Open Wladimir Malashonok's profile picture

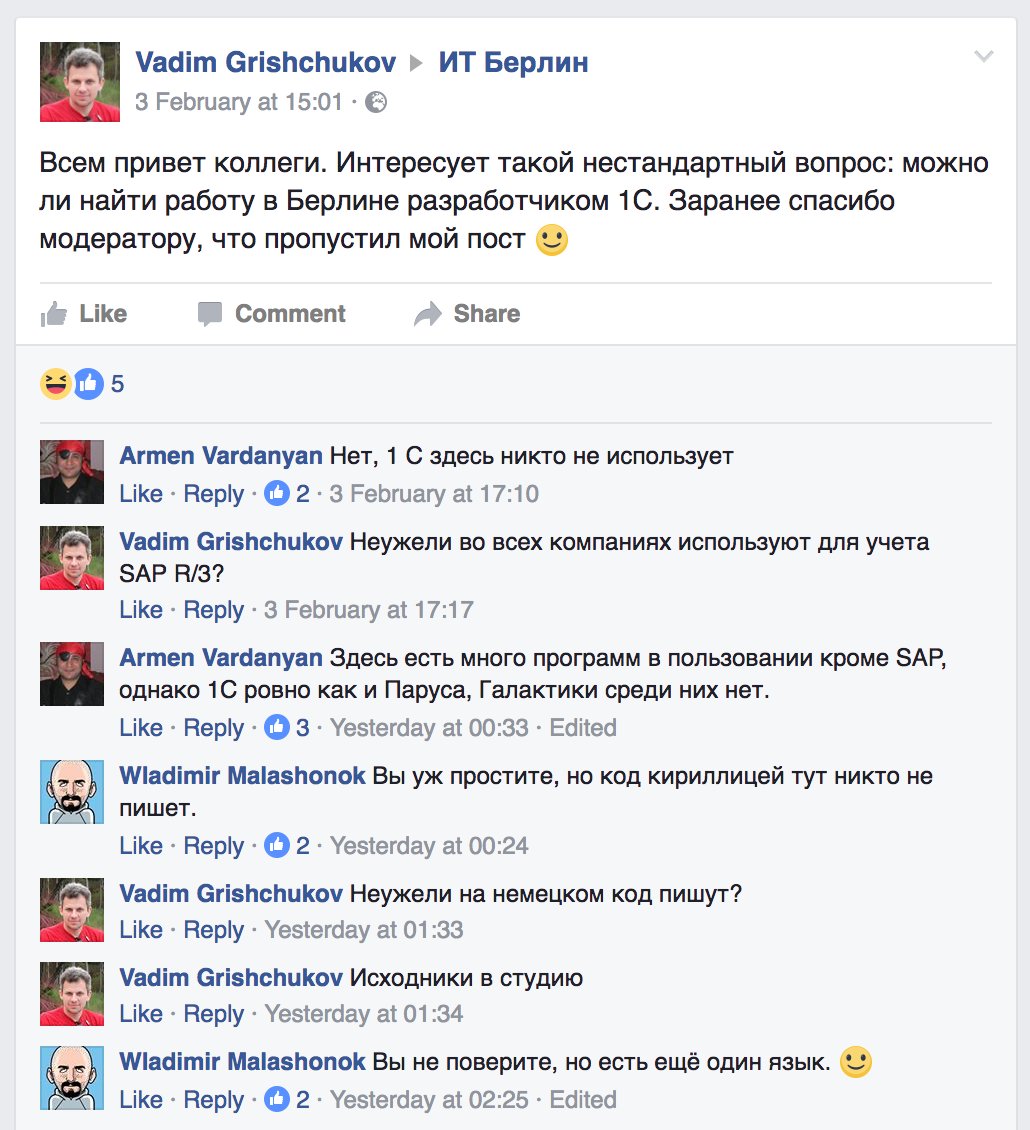click(71, 791)
